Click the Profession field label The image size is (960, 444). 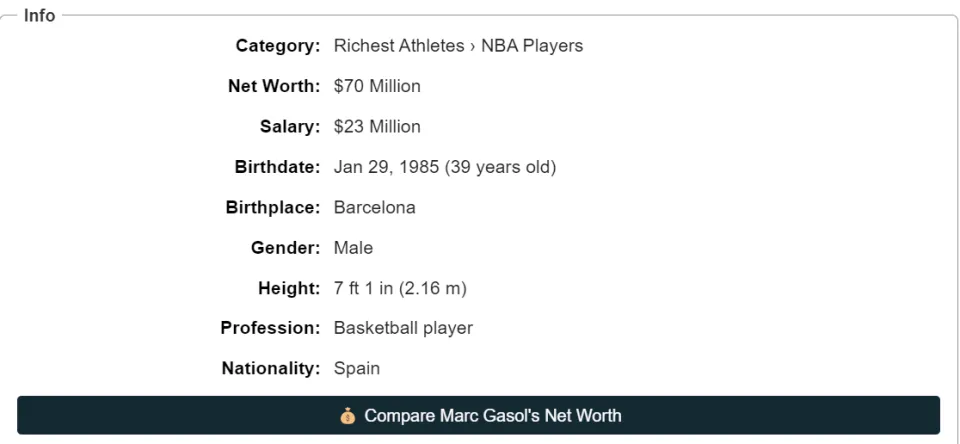point(271,328)
